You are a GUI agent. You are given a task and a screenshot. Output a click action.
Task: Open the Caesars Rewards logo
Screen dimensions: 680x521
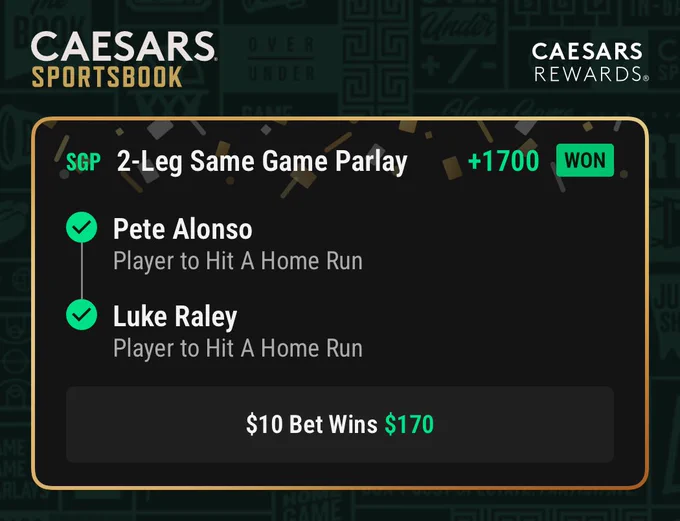coord(590,62)
